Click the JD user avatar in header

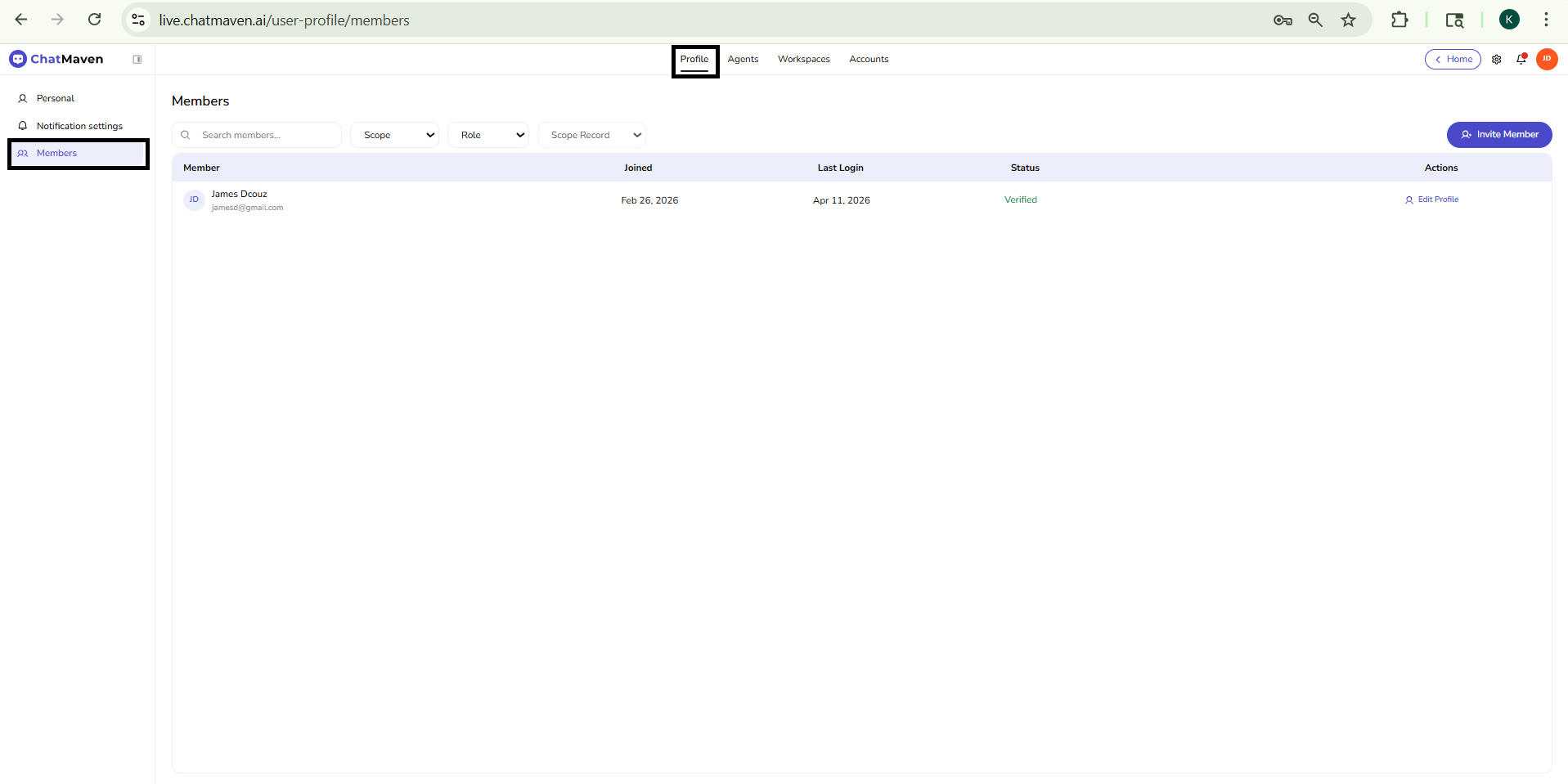[1546, 59]
